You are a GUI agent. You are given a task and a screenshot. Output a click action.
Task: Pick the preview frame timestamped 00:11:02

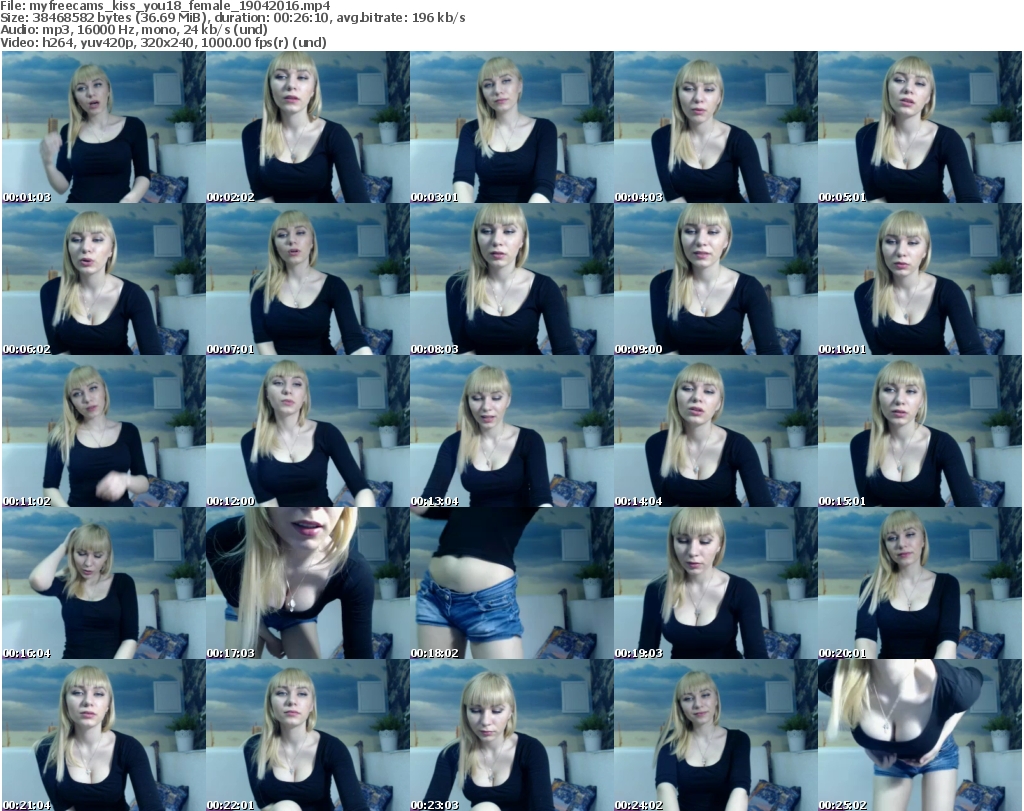coord(104,432)
